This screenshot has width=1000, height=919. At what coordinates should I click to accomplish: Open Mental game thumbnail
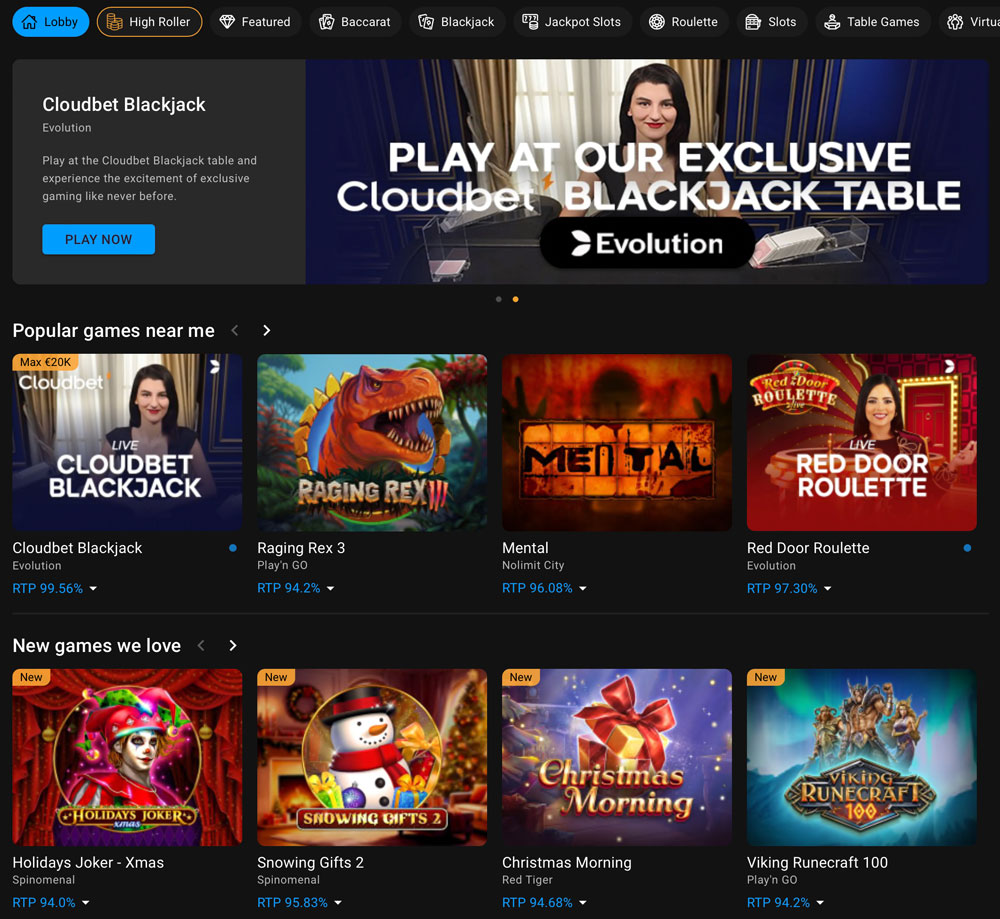pyautogui.click(x=617, y=443)
